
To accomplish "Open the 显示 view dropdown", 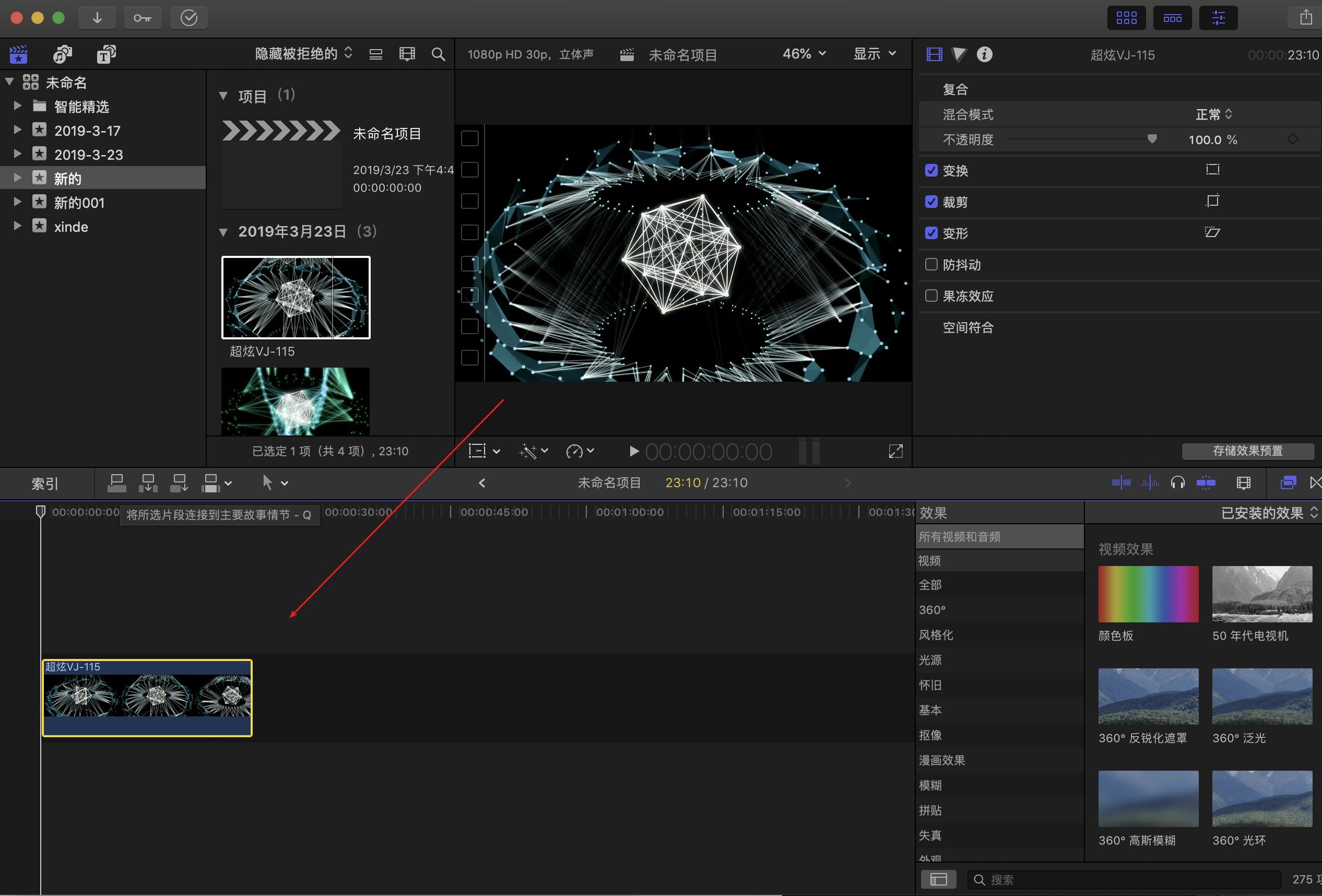I will (875, 53).
